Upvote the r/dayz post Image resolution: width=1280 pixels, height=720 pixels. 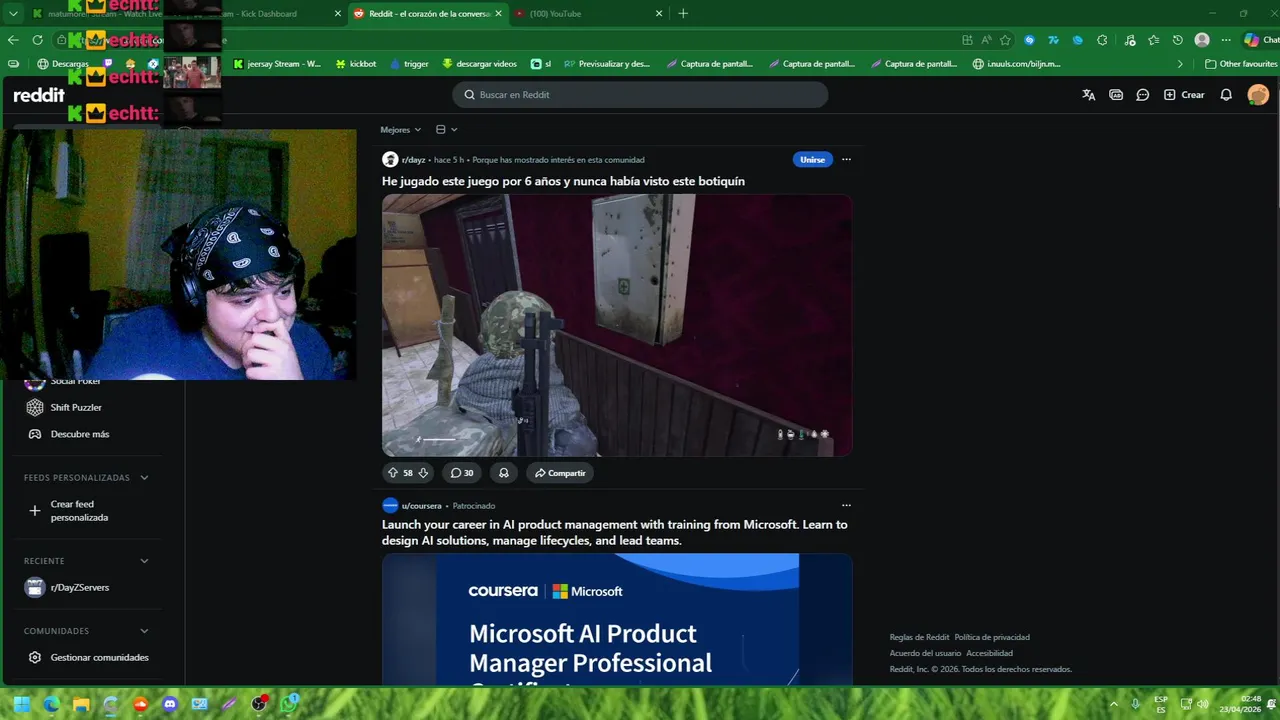393,473
